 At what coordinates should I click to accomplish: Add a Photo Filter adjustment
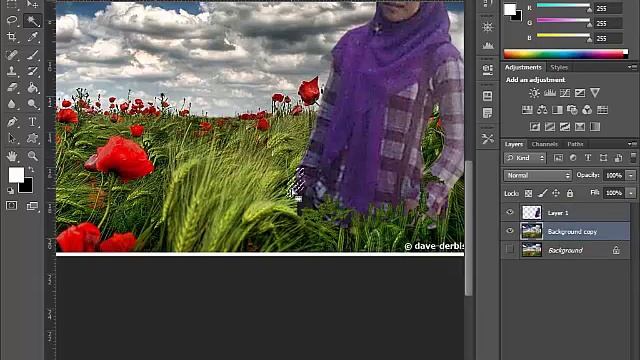[x=572, y=110]
